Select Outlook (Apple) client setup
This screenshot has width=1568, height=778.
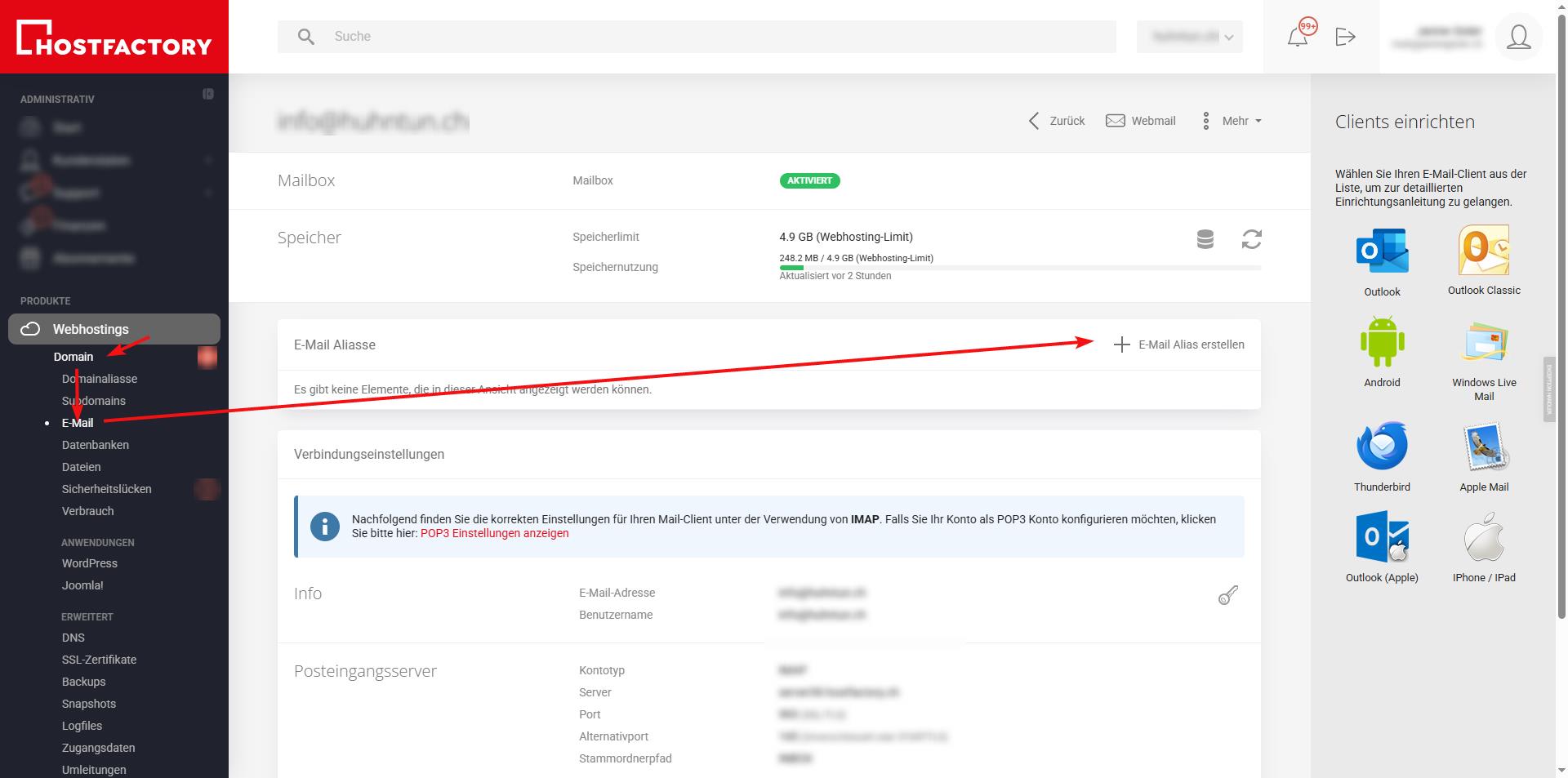(1382, 547)
